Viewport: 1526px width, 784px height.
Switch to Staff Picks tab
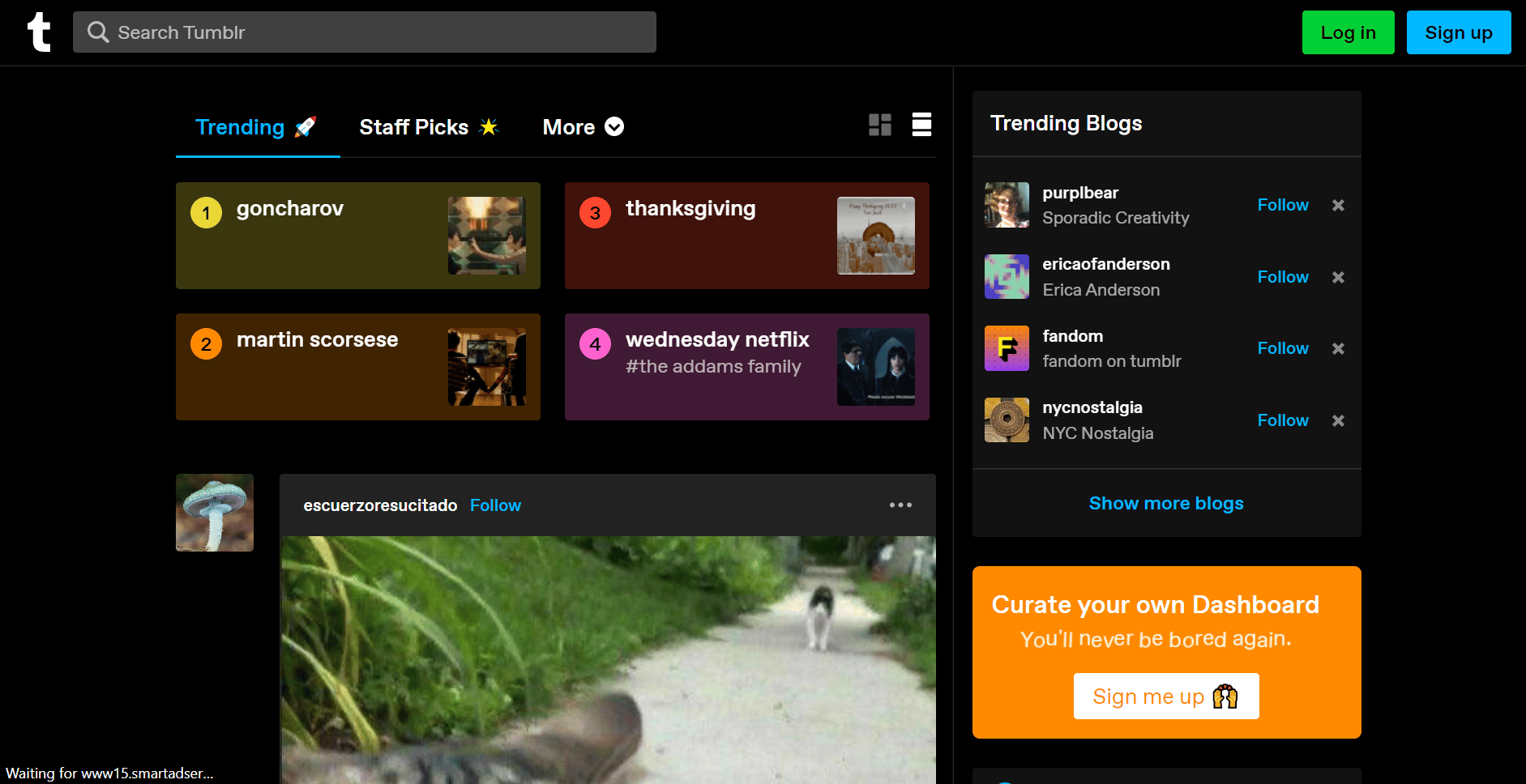tap(429, 127)
